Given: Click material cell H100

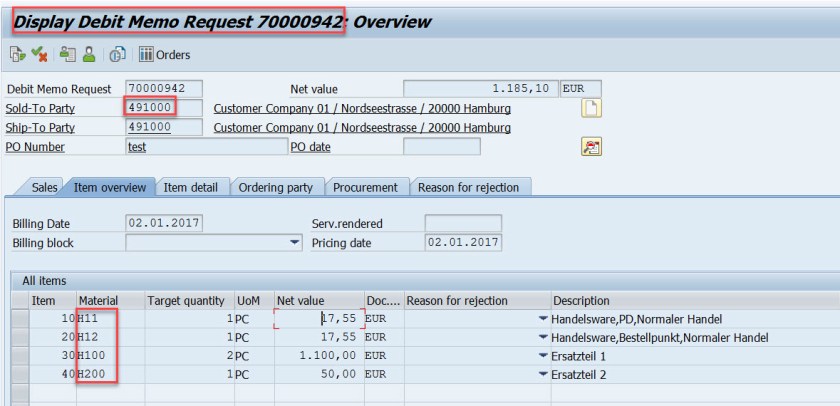Looking at the screenshot, I should (x=111, y=356).
